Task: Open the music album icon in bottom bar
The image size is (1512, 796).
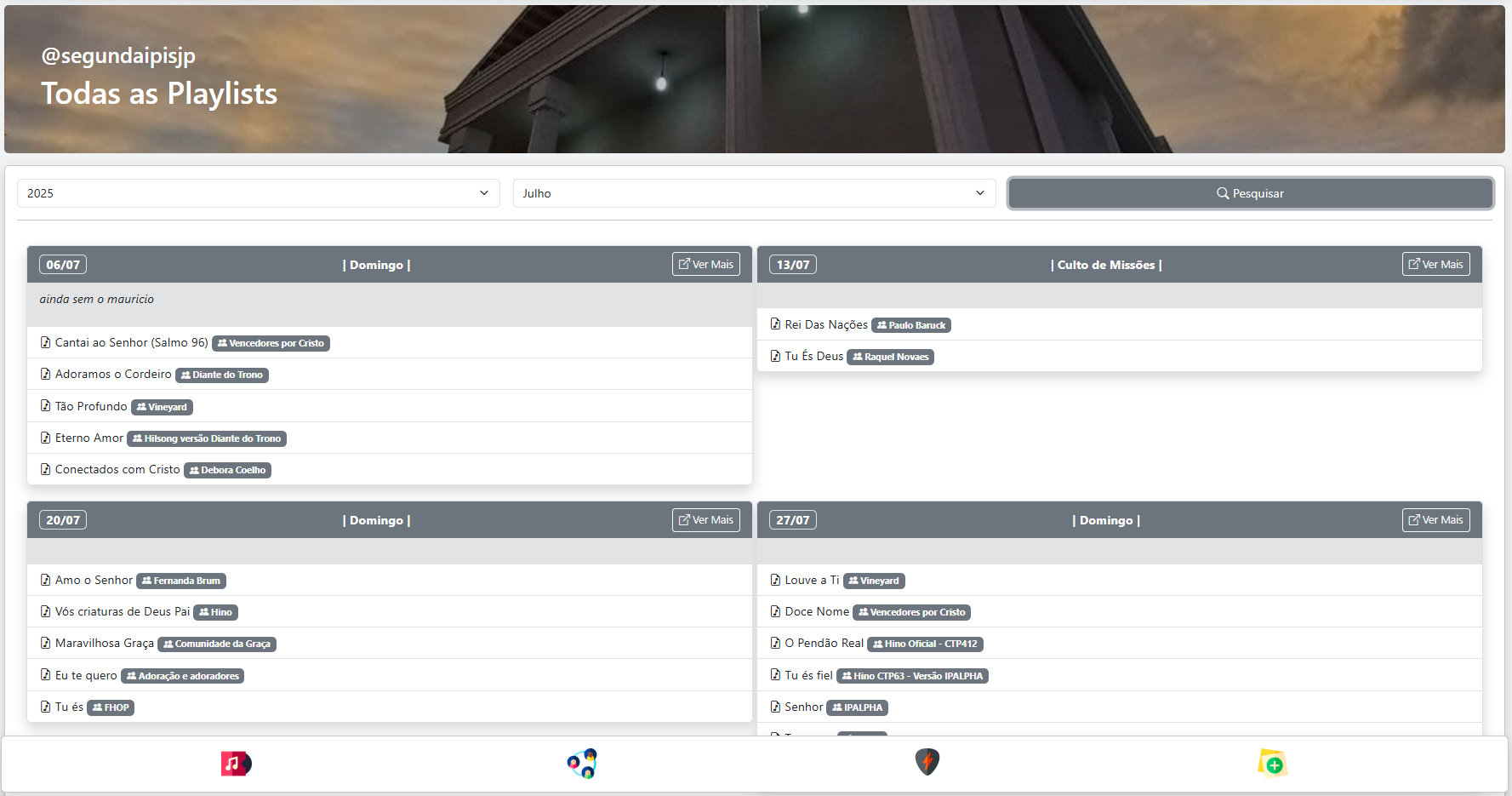Action: click(x=236, y=763)
